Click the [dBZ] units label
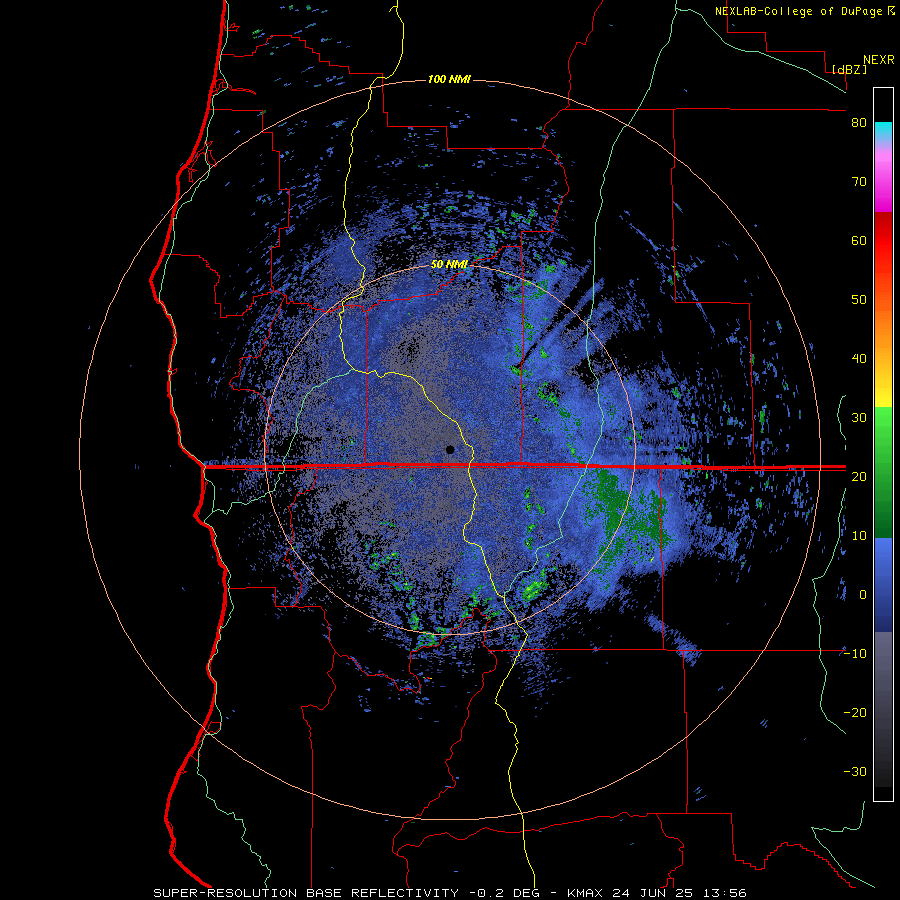Viewport: 900px width, 900px height. (849, 69)
